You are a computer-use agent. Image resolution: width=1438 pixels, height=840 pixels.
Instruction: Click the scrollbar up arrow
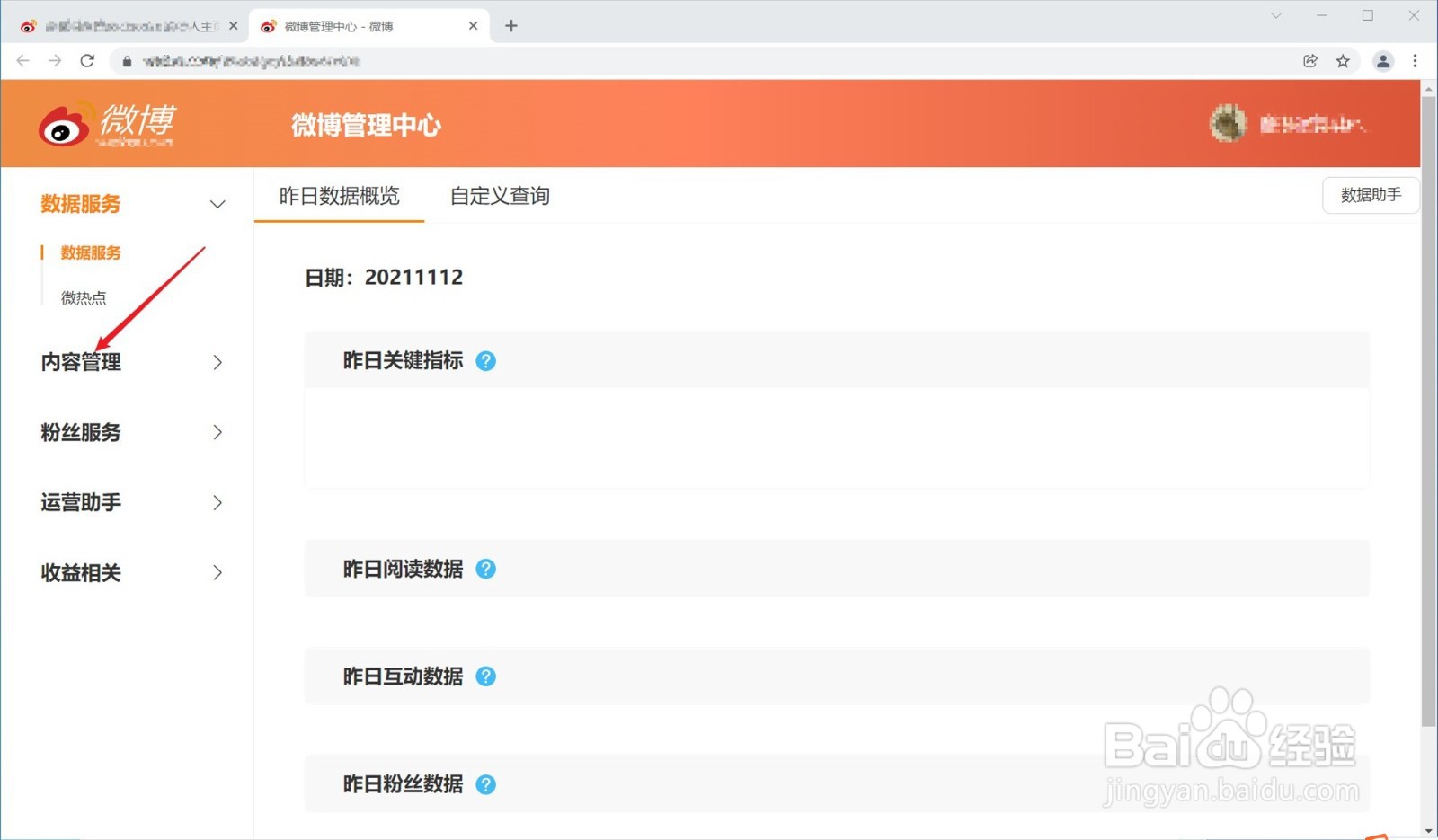(1429, 88)
